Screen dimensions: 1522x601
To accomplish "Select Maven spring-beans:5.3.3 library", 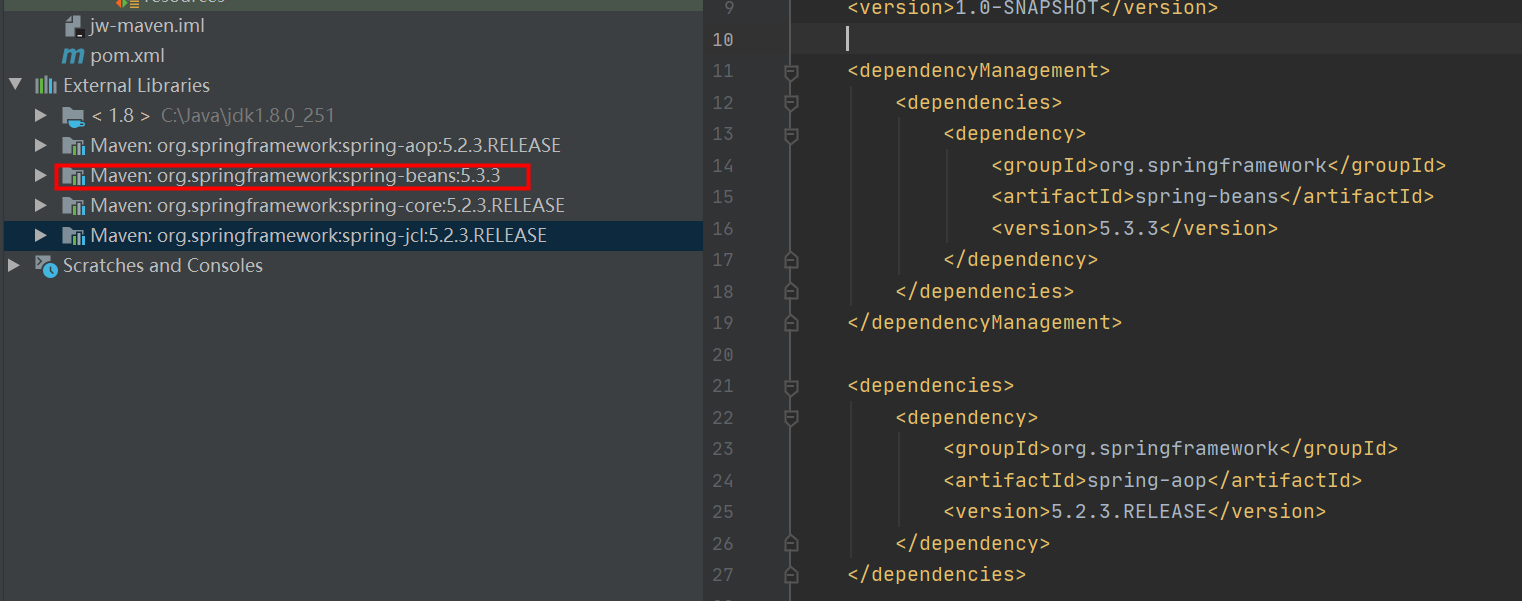I will click(x=295, y=176).
